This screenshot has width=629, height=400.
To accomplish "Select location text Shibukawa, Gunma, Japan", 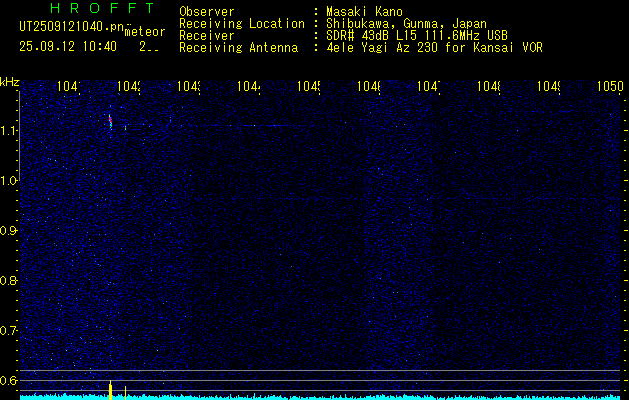I will (406, 24).
